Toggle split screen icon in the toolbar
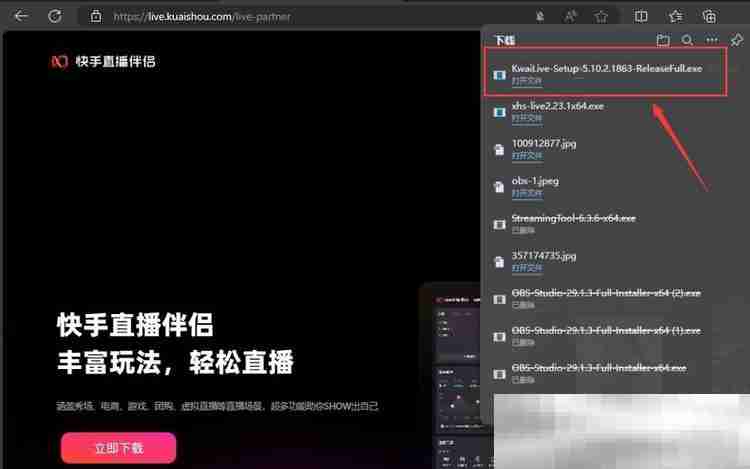This screenshot has height=469, width=750. pos(641,16)
